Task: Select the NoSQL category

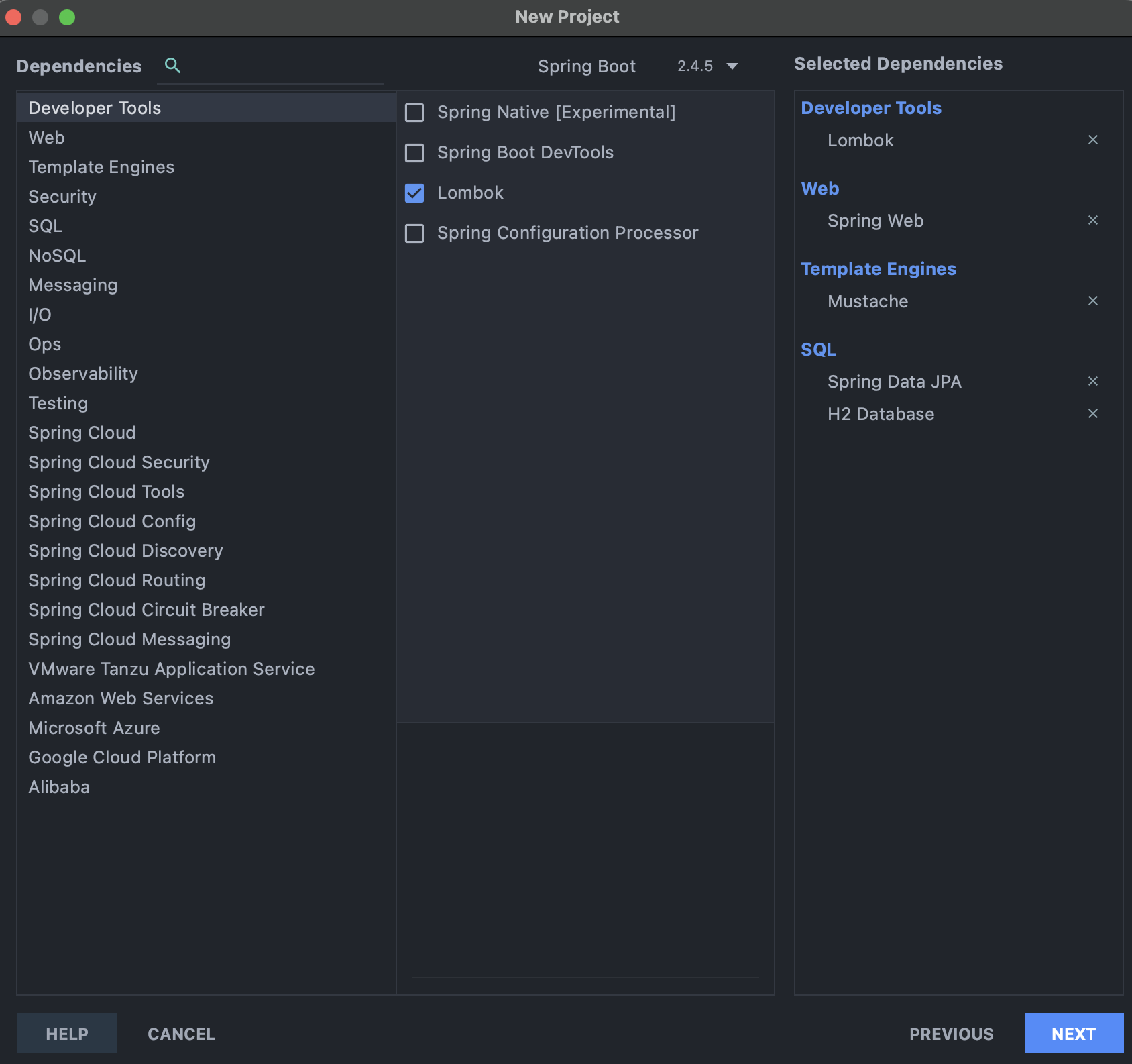Action: [207, 256]
